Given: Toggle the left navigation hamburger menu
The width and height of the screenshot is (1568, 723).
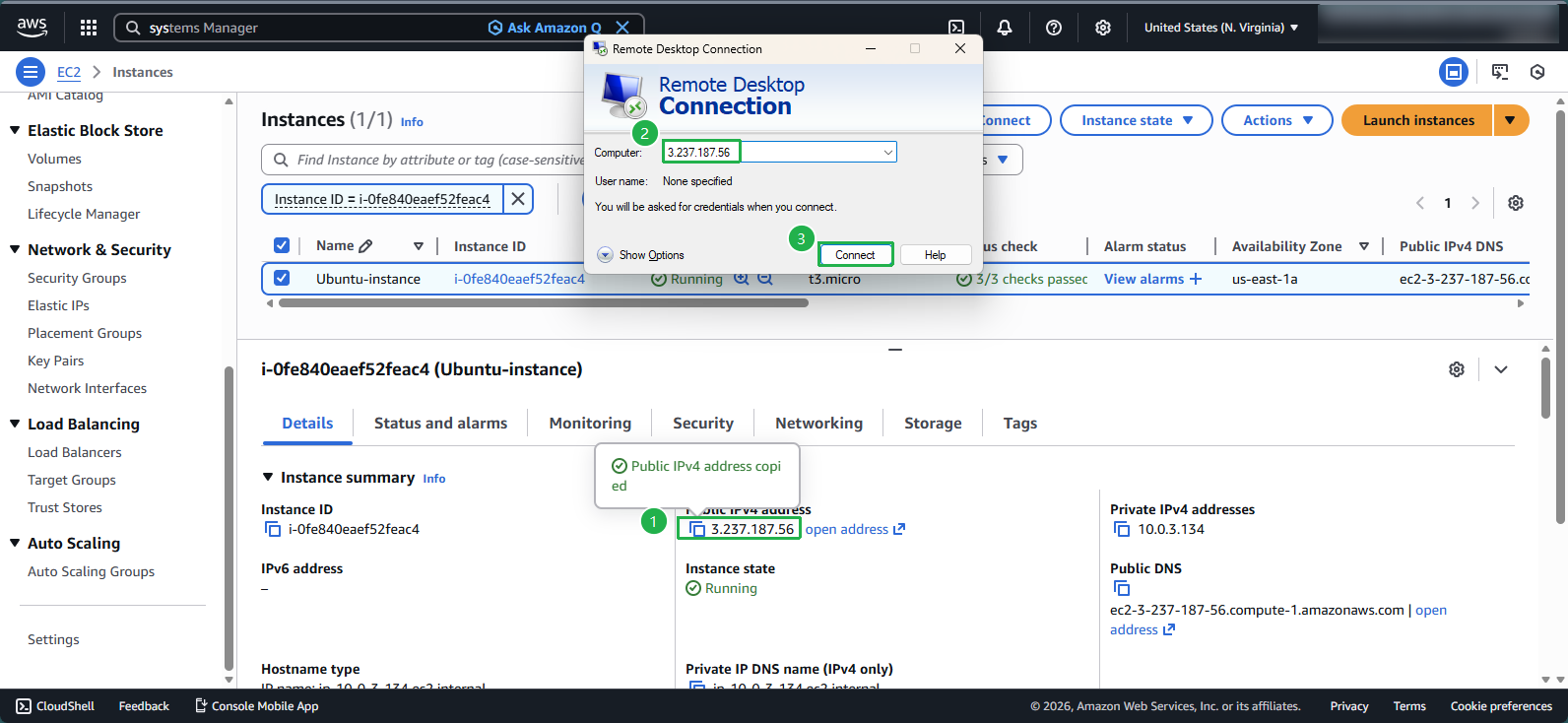Looking at the screenshot, I should pos(31,72).
